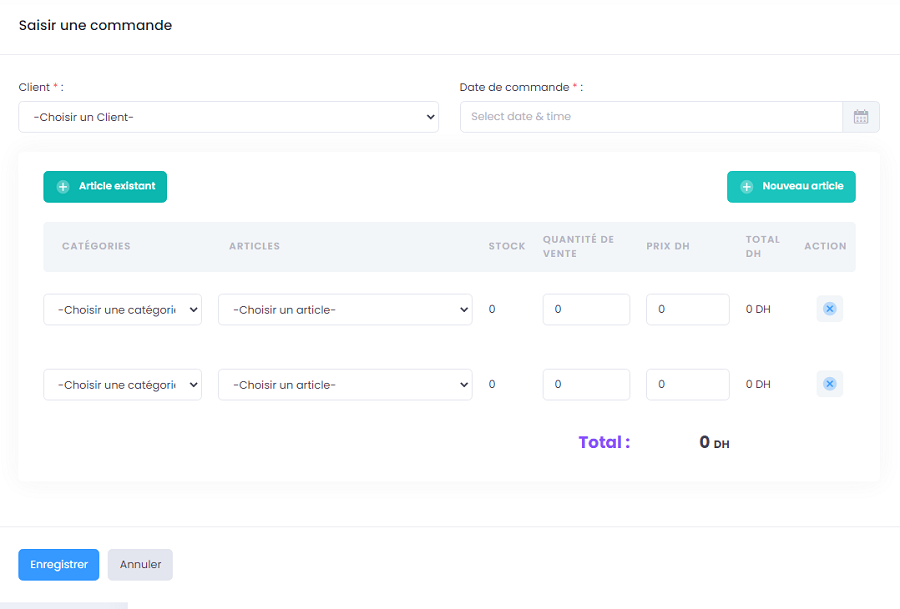Image resolution: width=900 pixels, height=609 pixels.
Task: Open the calendar date picker icon
Action: [x=860, y=117]
